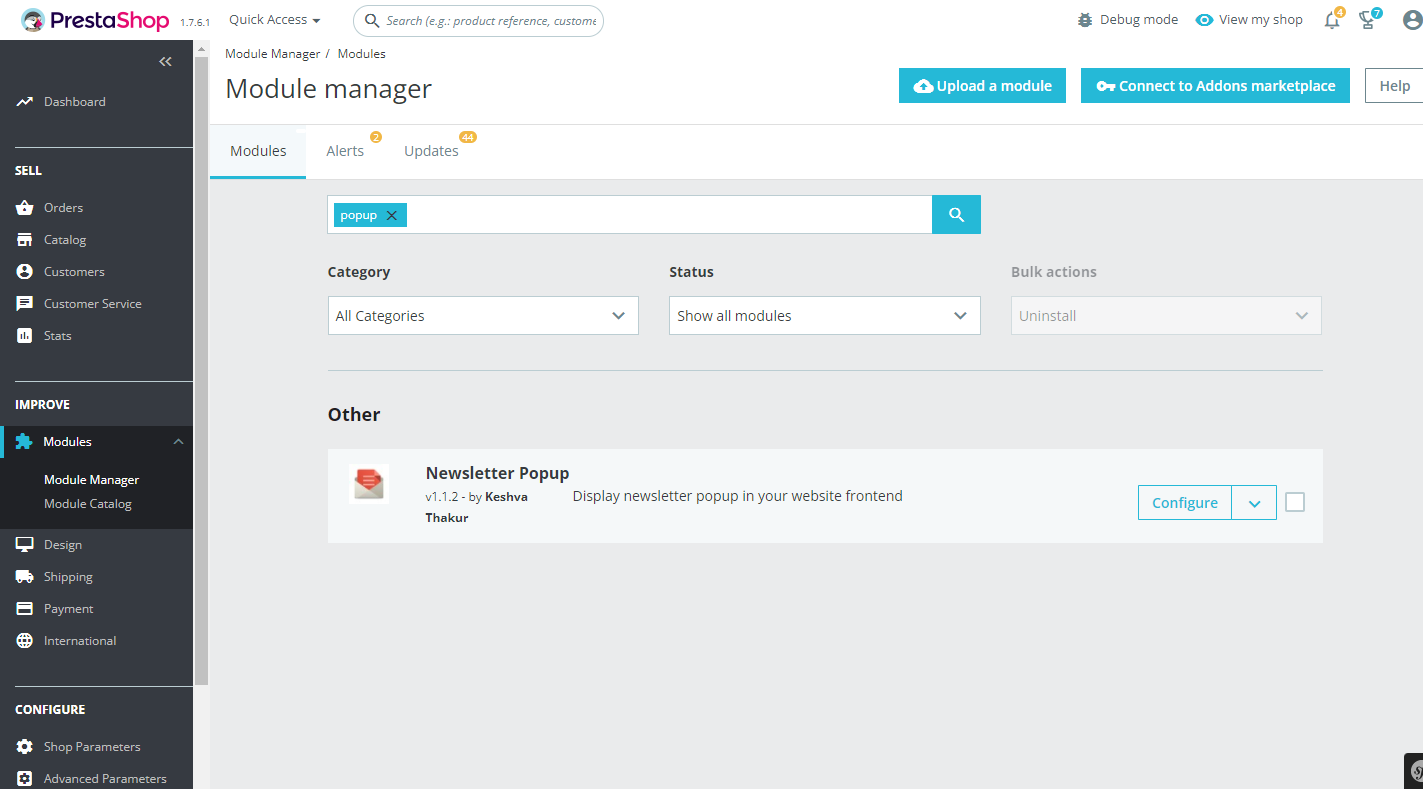Open the Help button
Screen dimensions: 1423x789
(x=1394, y=86)
